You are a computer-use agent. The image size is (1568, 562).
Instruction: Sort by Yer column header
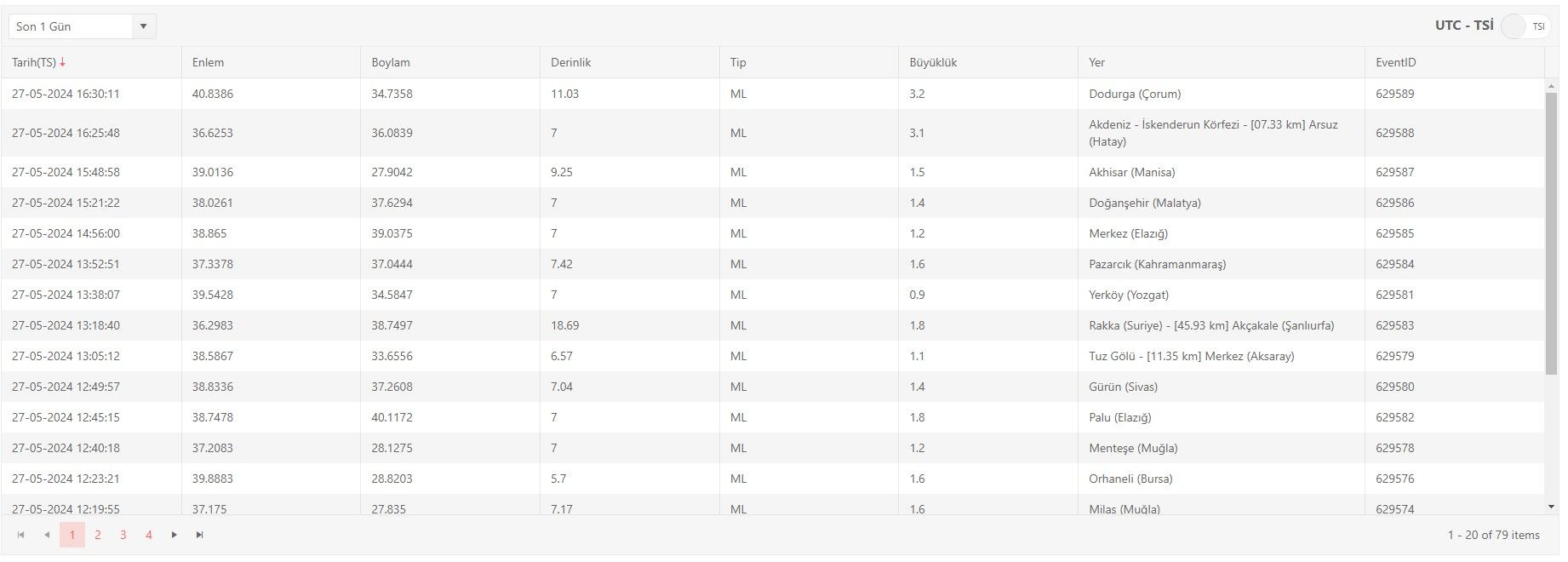[x=1096, y=62]
